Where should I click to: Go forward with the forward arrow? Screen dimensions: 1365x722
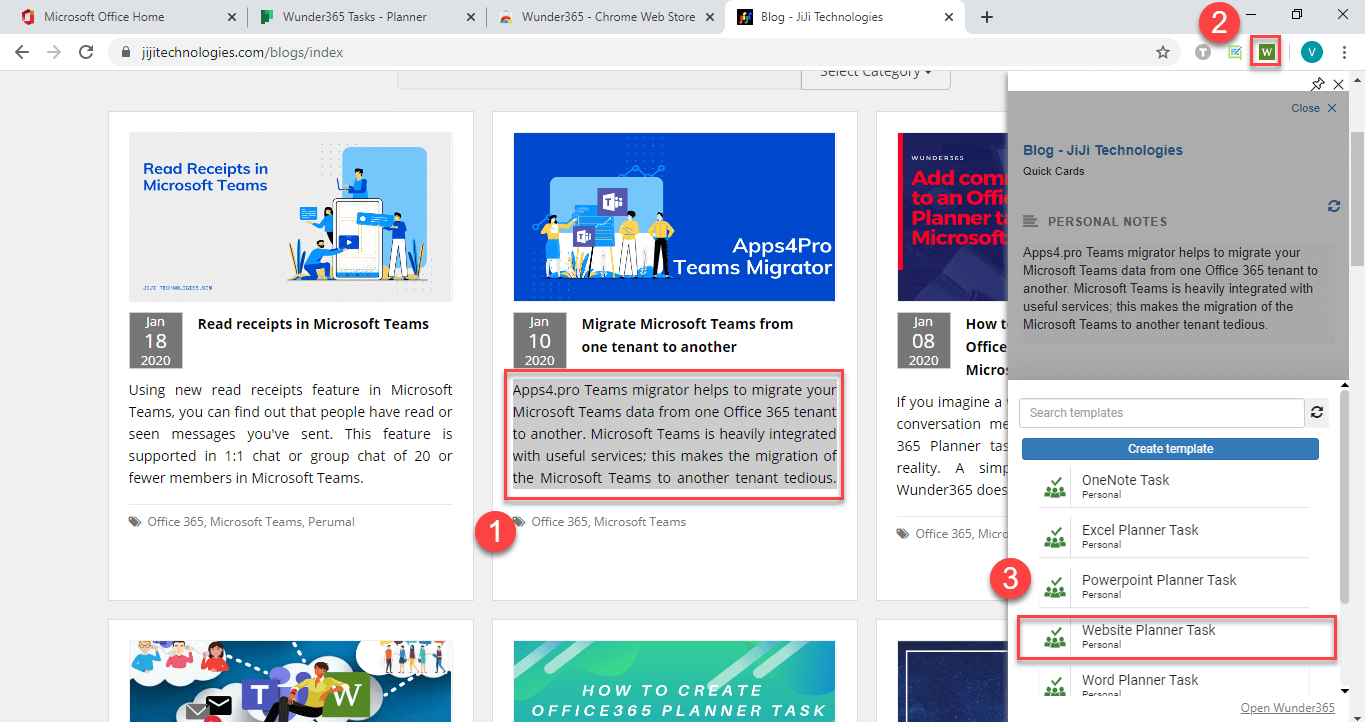point(54,52)
